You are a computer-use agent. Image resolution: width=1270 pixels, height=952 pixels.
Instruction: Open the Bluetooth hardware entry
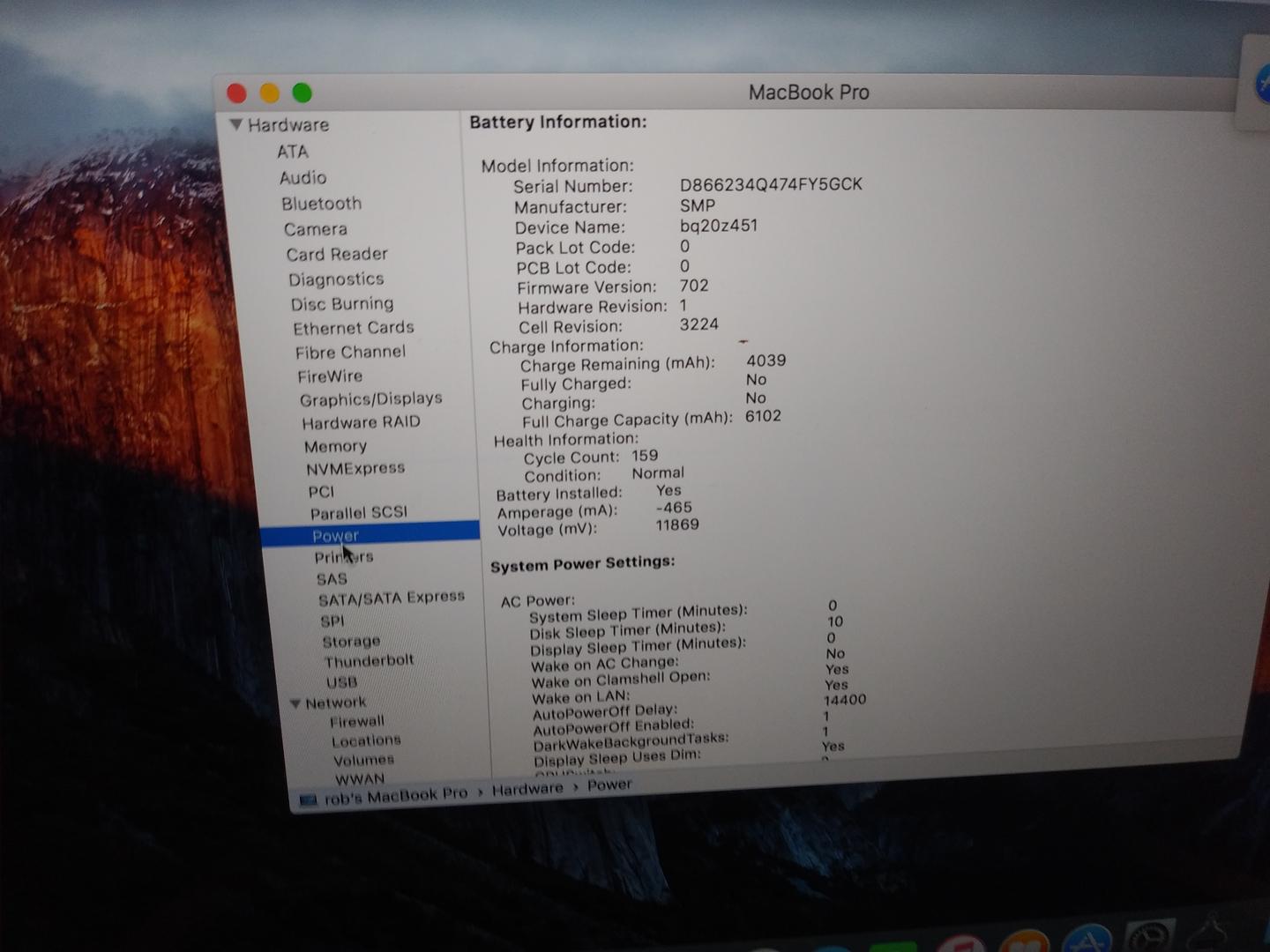click(x=321, y=204)
